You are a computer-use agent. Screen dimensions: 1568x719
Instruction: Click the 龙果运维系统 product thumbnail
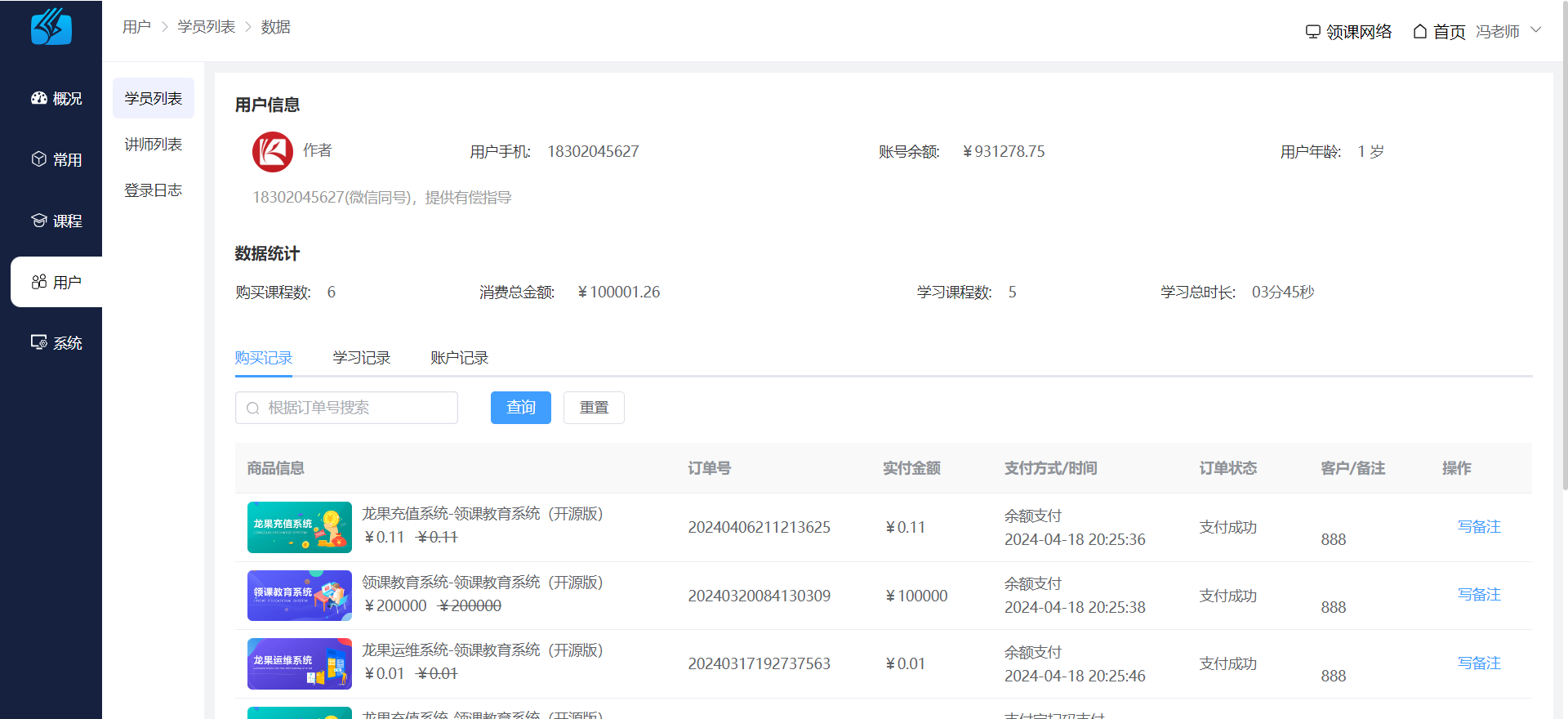point(300,663)
